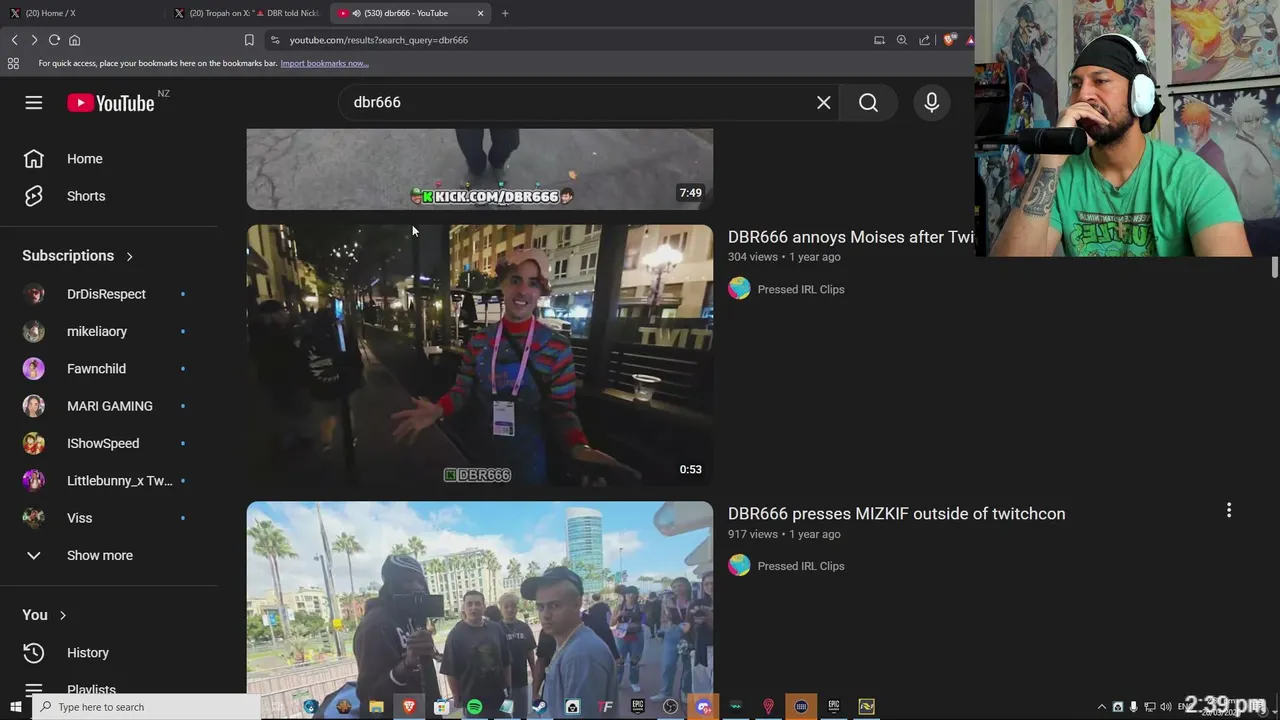Image resolution: width=1280 pixels, height=720 pixels.
Task: Play the 0:53 Moises video thumbnail
Action: [x=480, y=355]
